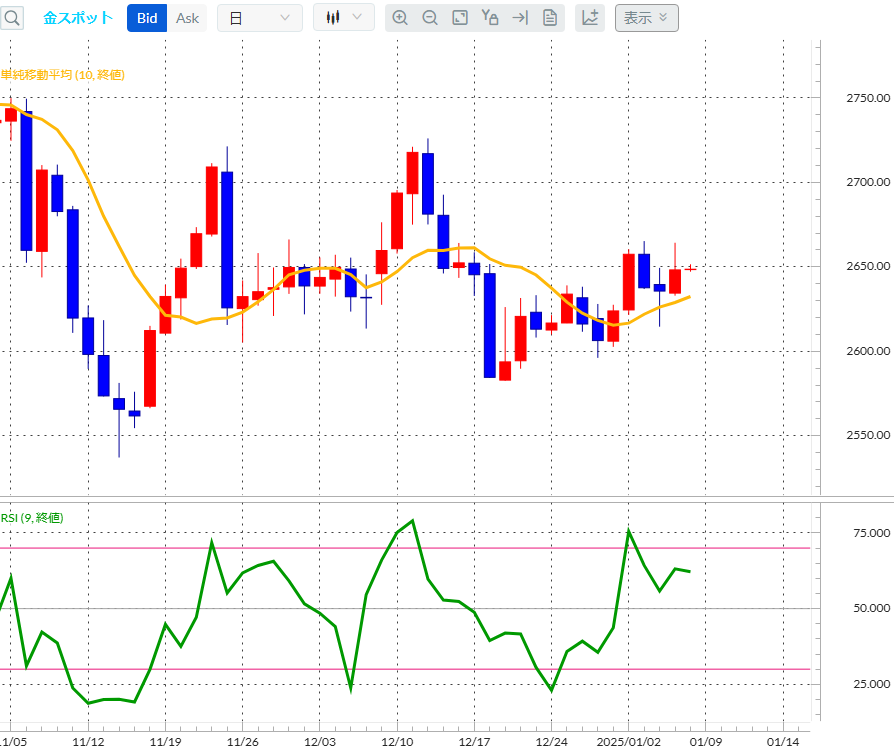Image resolution: width=894 pixels, height=752 pixels.
Task: Click the 単純移動平均 (10, 終値) indicator label
Action: pyautogui.click(x=62, y=75)
